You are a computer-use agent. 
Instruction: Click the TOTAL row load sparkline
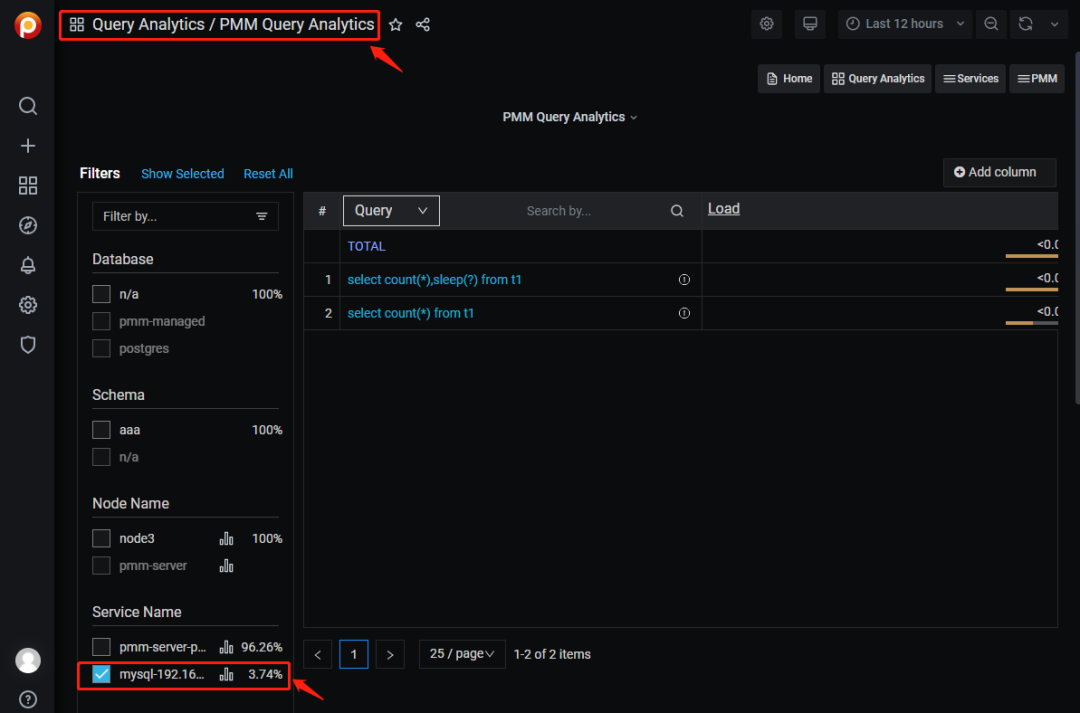(x=1031, y=256)
